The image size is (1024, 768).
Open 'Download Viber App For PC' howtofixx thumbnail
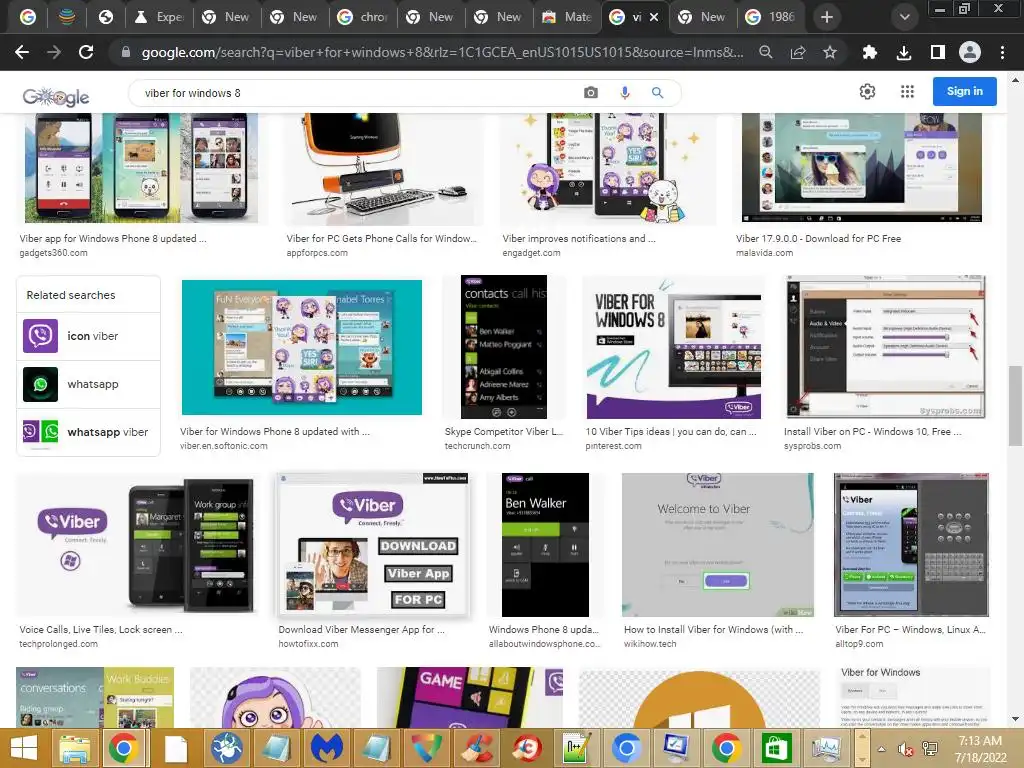(x=374, y=545)
